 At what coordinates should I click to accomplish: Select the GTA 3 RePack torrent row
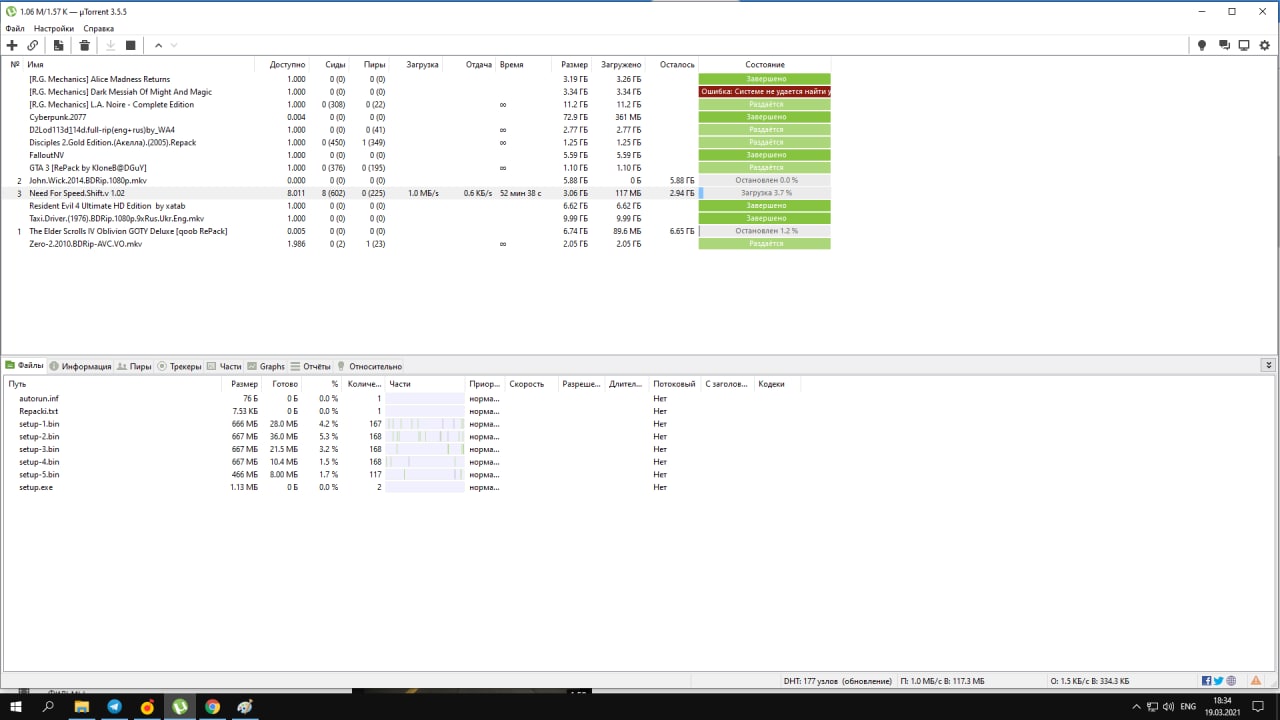[418, 168]
